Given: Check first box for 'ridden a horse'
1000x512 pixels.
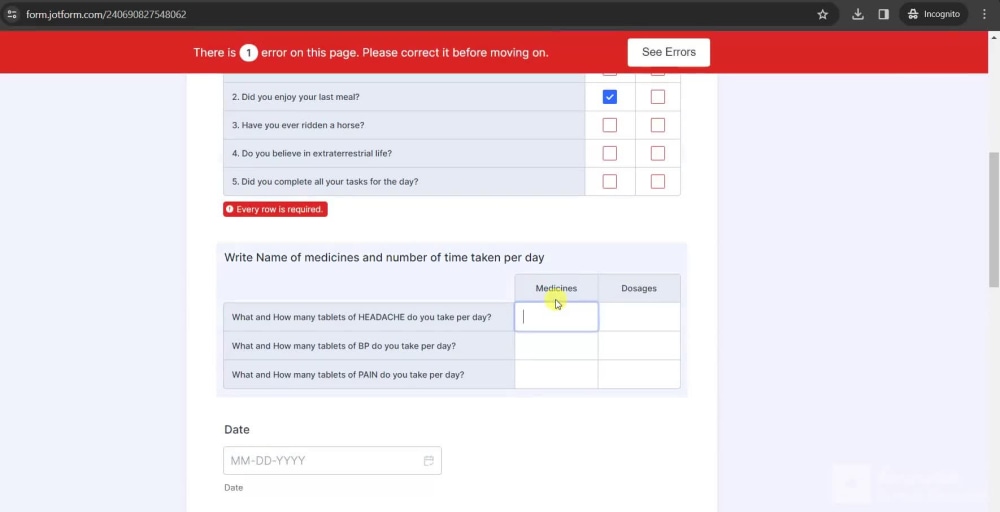Looking at the screenshot, I should pyautogui.click(x=610, y=125).
